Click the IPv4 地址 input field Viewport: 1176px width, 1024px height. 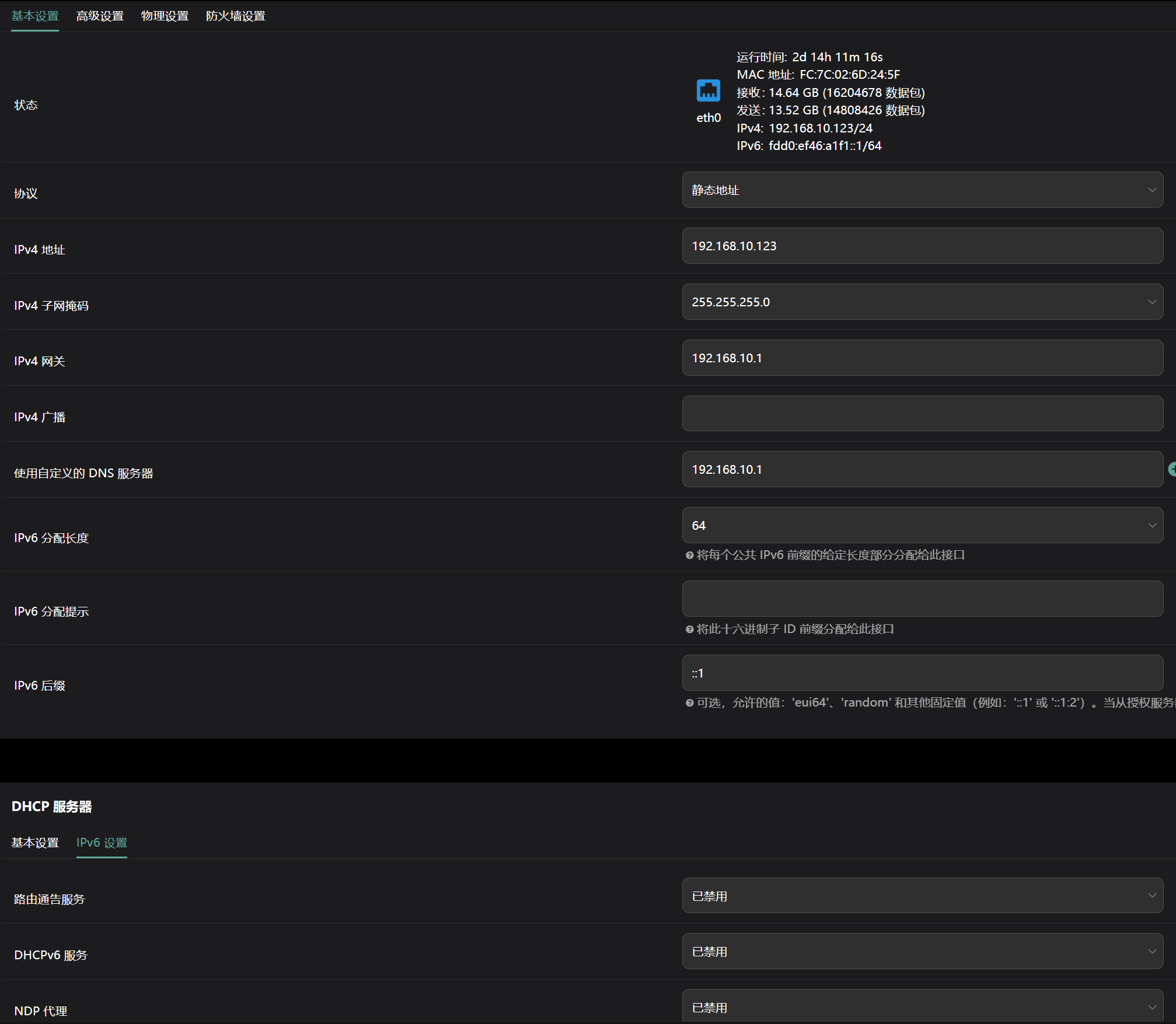pyautogui.click(x=922, y=246)
